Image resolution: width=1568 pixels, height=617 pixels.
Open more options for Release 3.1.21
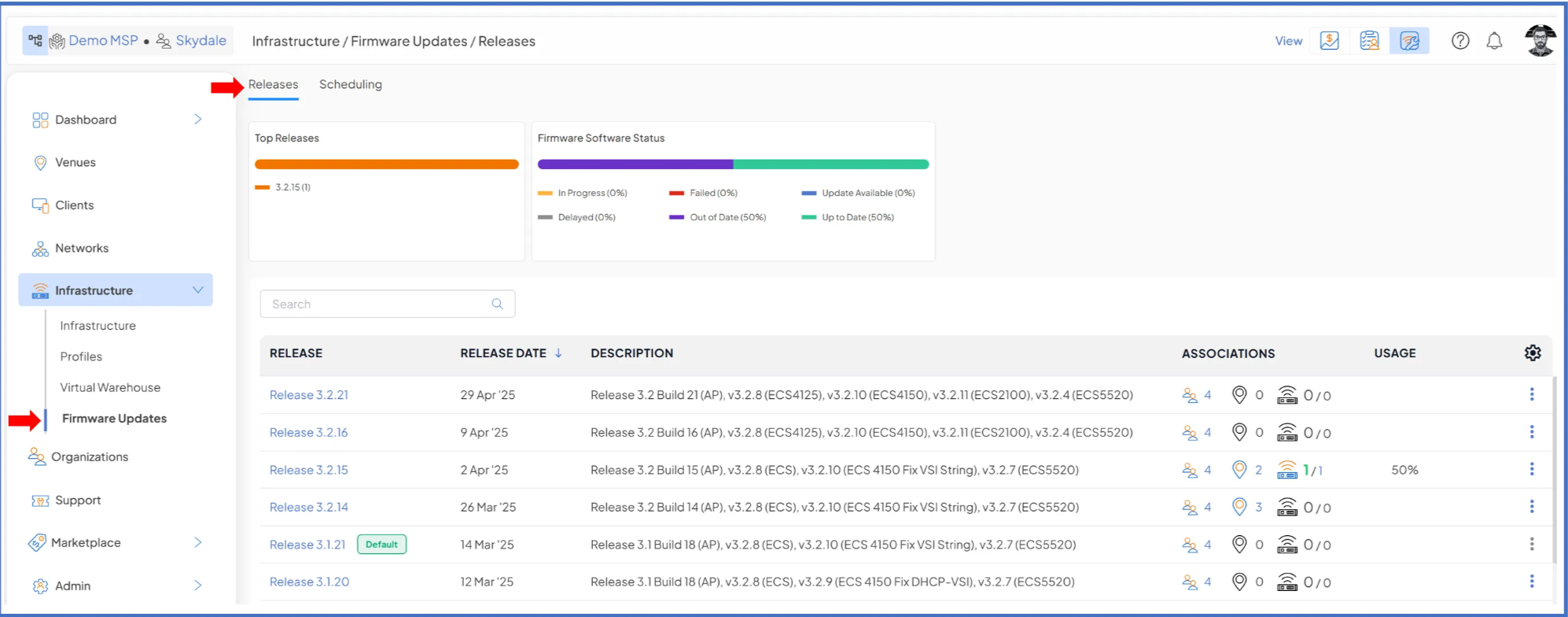[x=1531, y=544]
